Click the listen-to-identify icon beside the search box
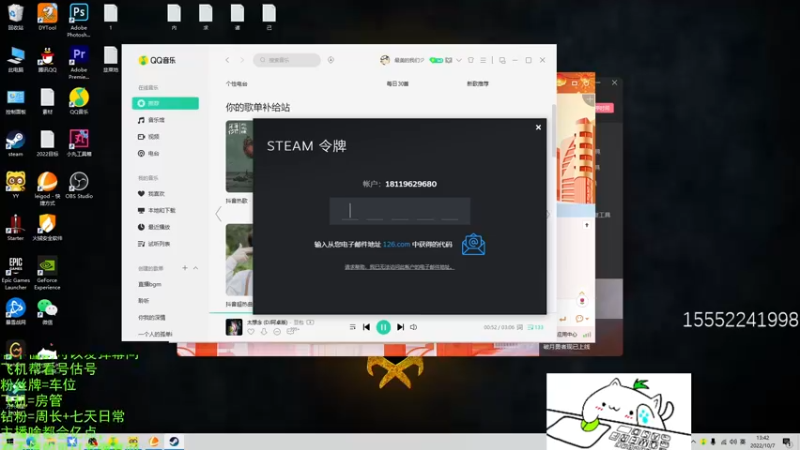The width and height of the screenshot is (800, 450). 331,60
